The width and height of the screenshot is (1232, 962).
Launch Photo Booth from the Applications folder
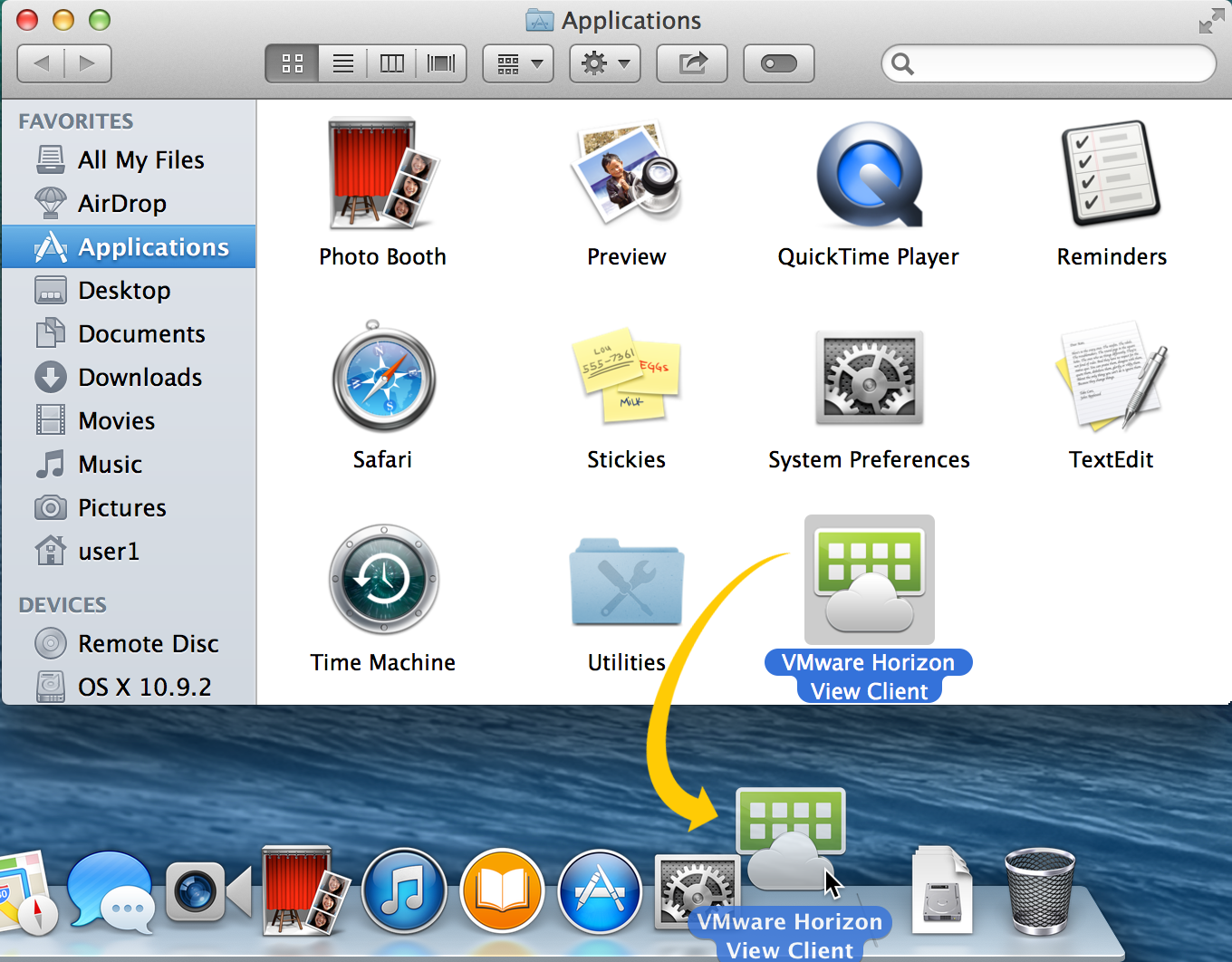pyautogui.click(x=382, y=174)
